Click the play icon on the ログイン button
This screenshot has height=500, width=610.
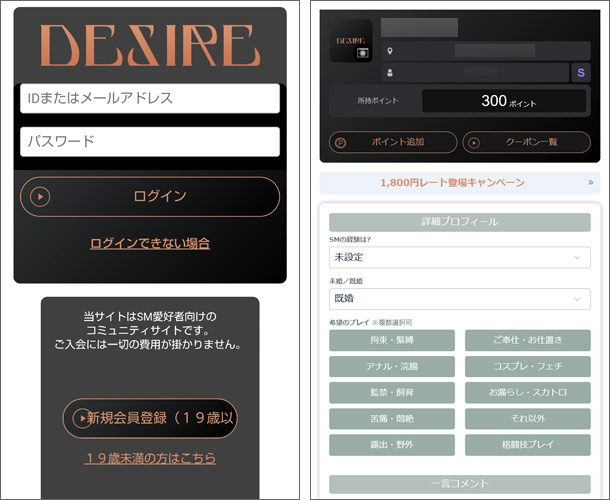click(x=40, y=197)
